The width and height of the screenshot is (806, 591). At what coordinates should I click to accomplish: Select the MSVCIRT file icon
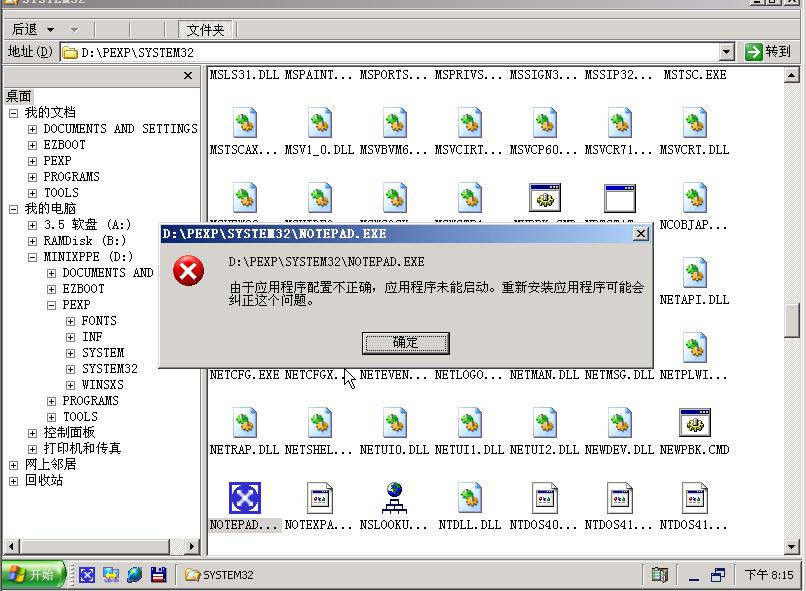(x=470, y=123)
